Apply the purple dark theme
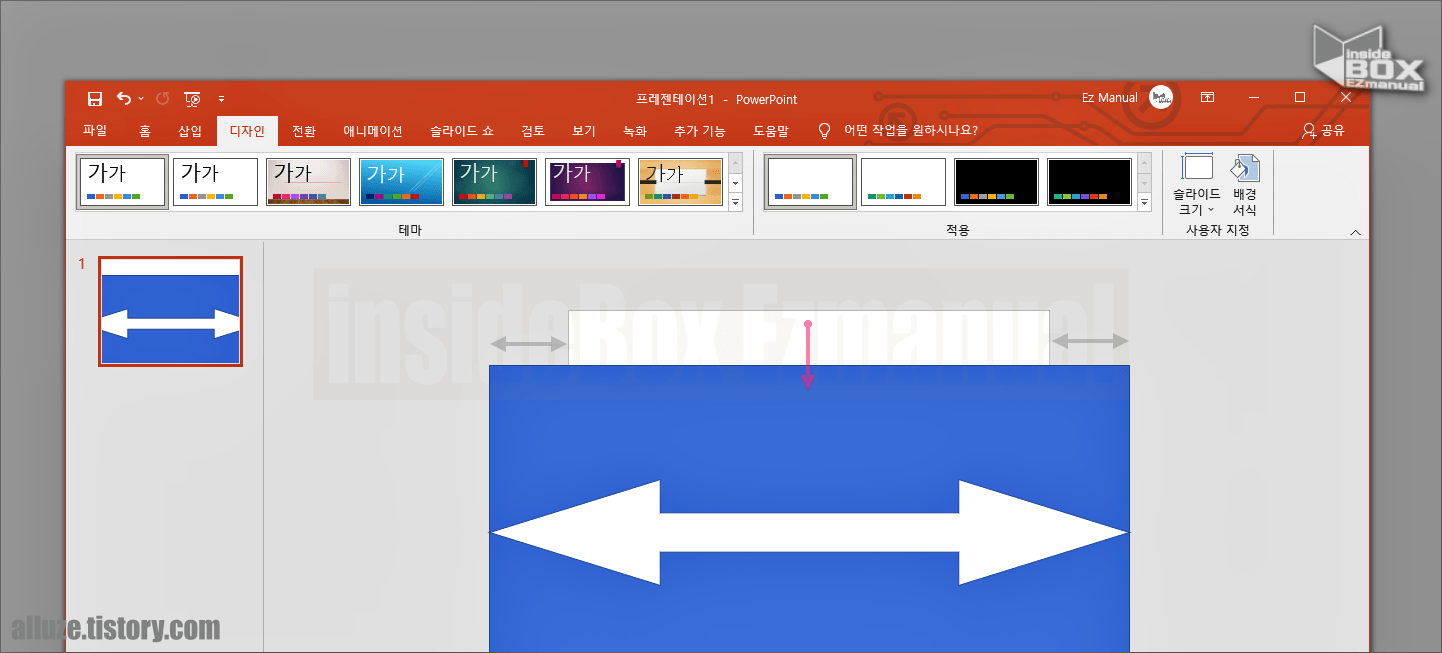 (x=587, y=182)
